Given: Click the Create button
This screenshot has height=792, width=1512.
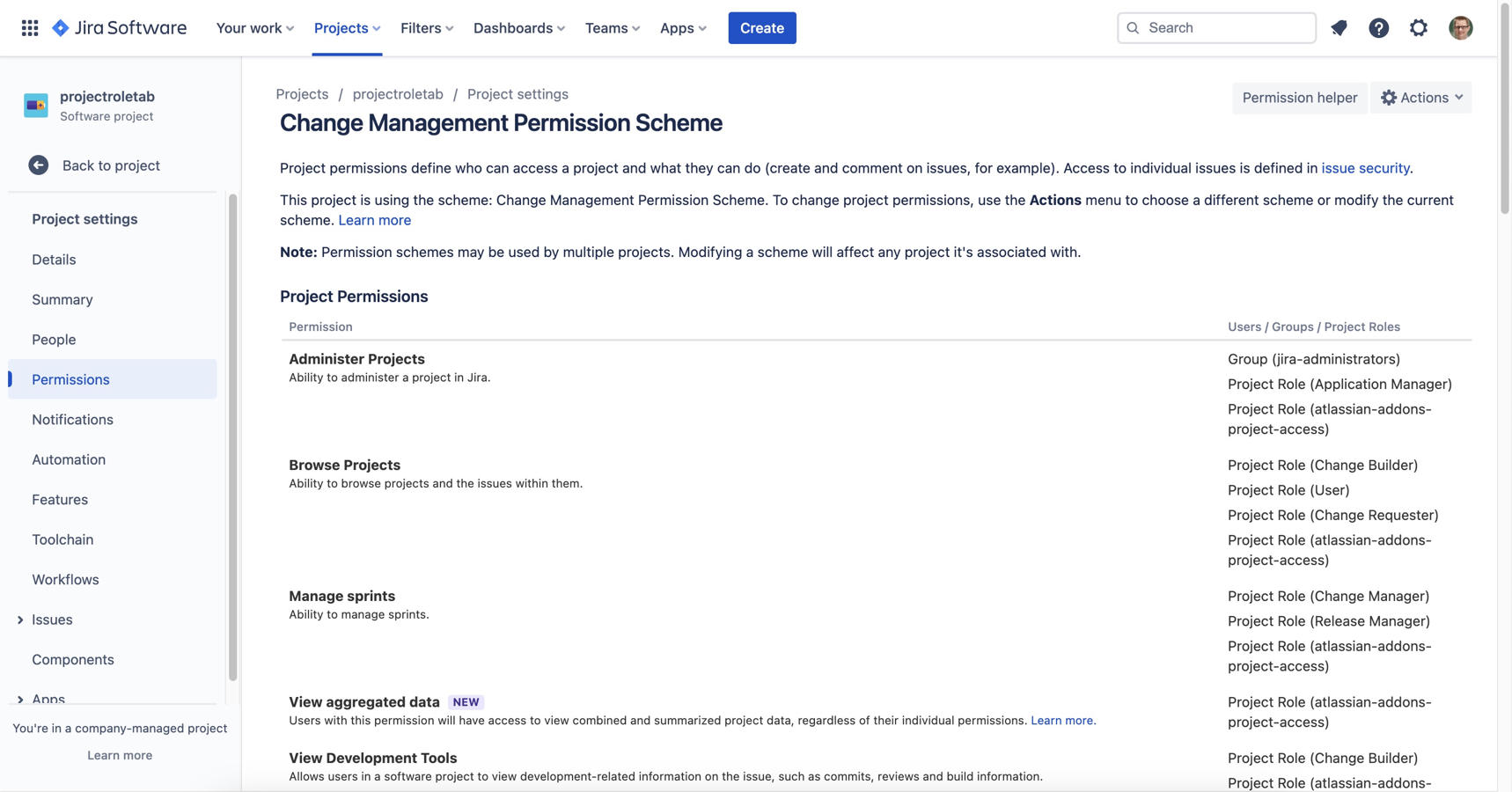Looking at the screenshot, I should tap(761, 28).
